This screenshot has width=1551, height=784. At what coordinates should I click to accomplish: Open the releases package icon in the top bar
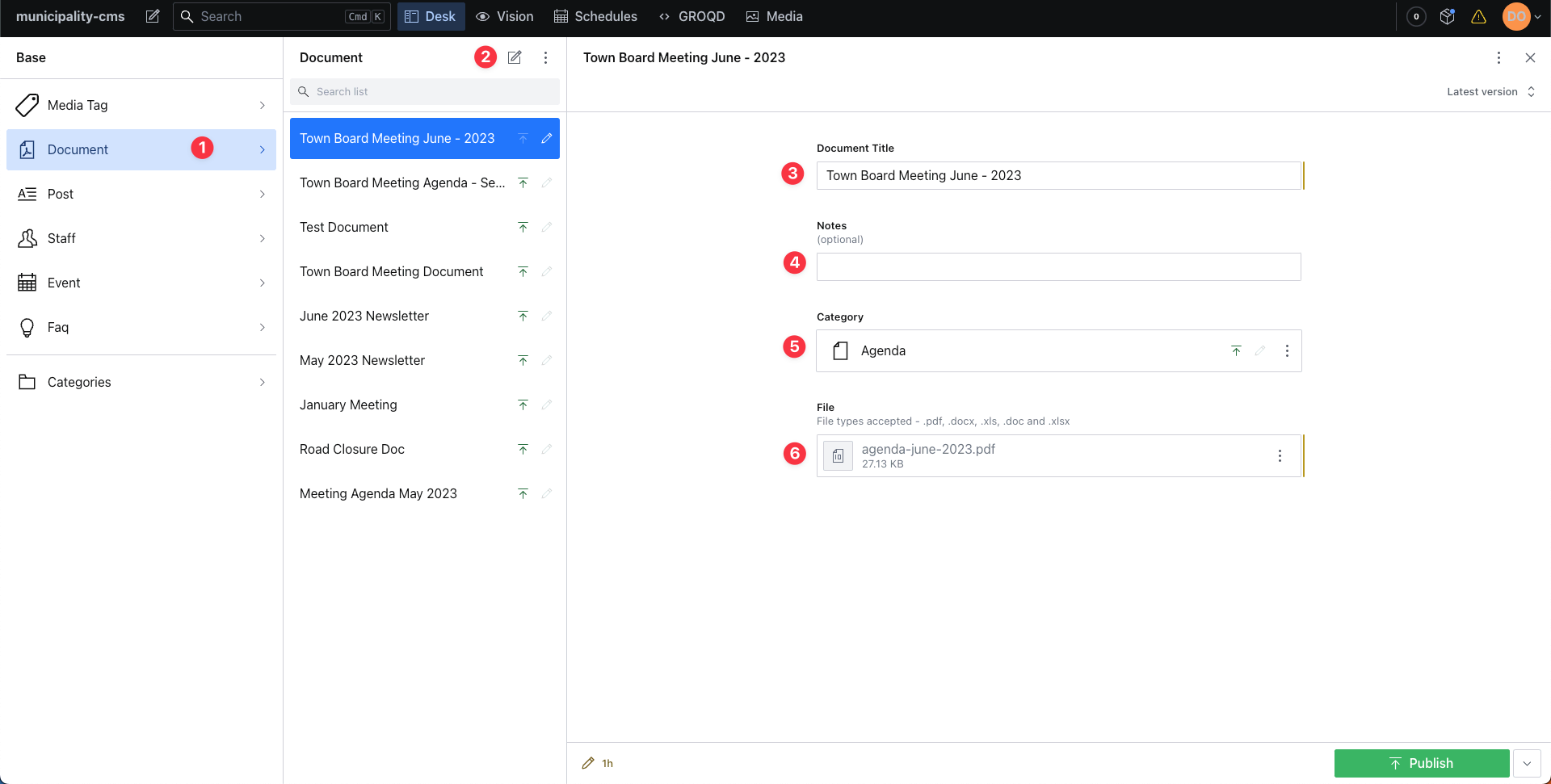point(1447,16)
